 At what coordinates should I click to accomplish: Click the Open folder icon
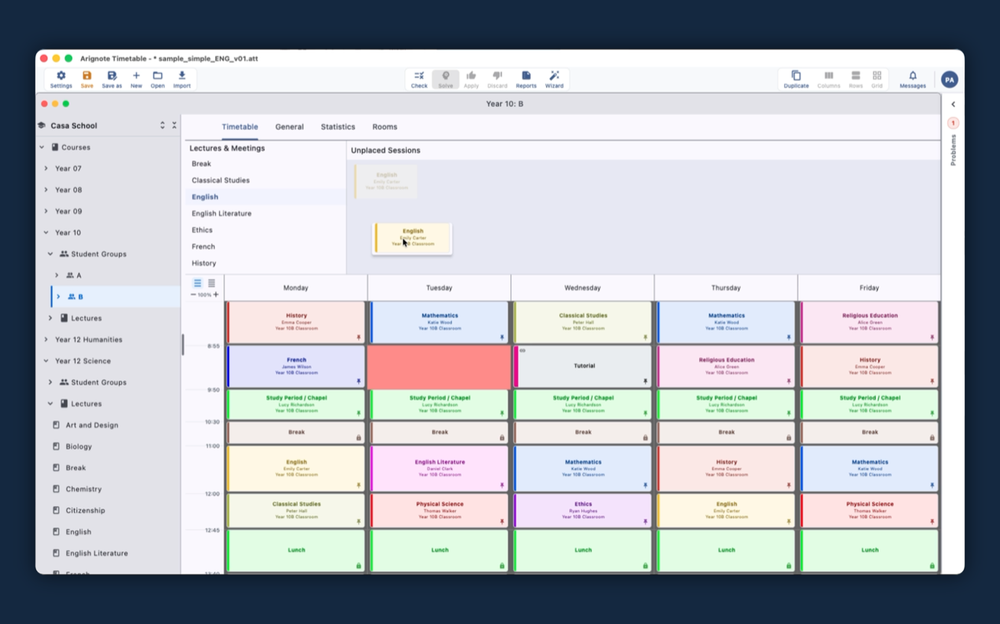point(158,75)
